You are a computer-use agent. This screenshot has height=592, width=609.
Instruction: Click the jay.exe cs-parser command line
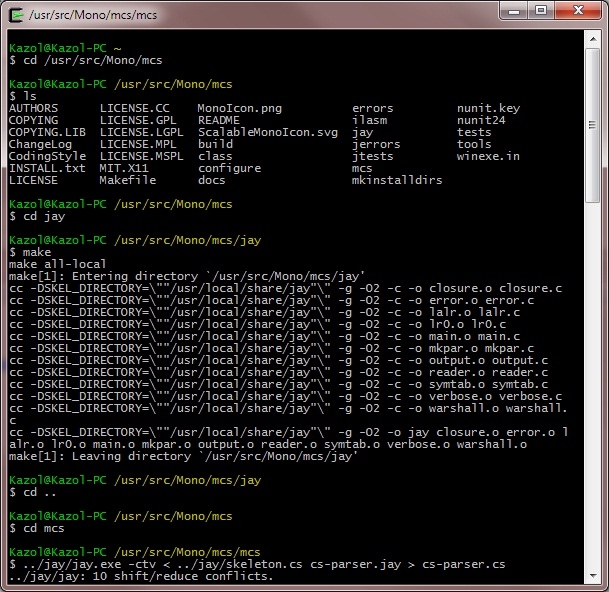pos(257,564)
